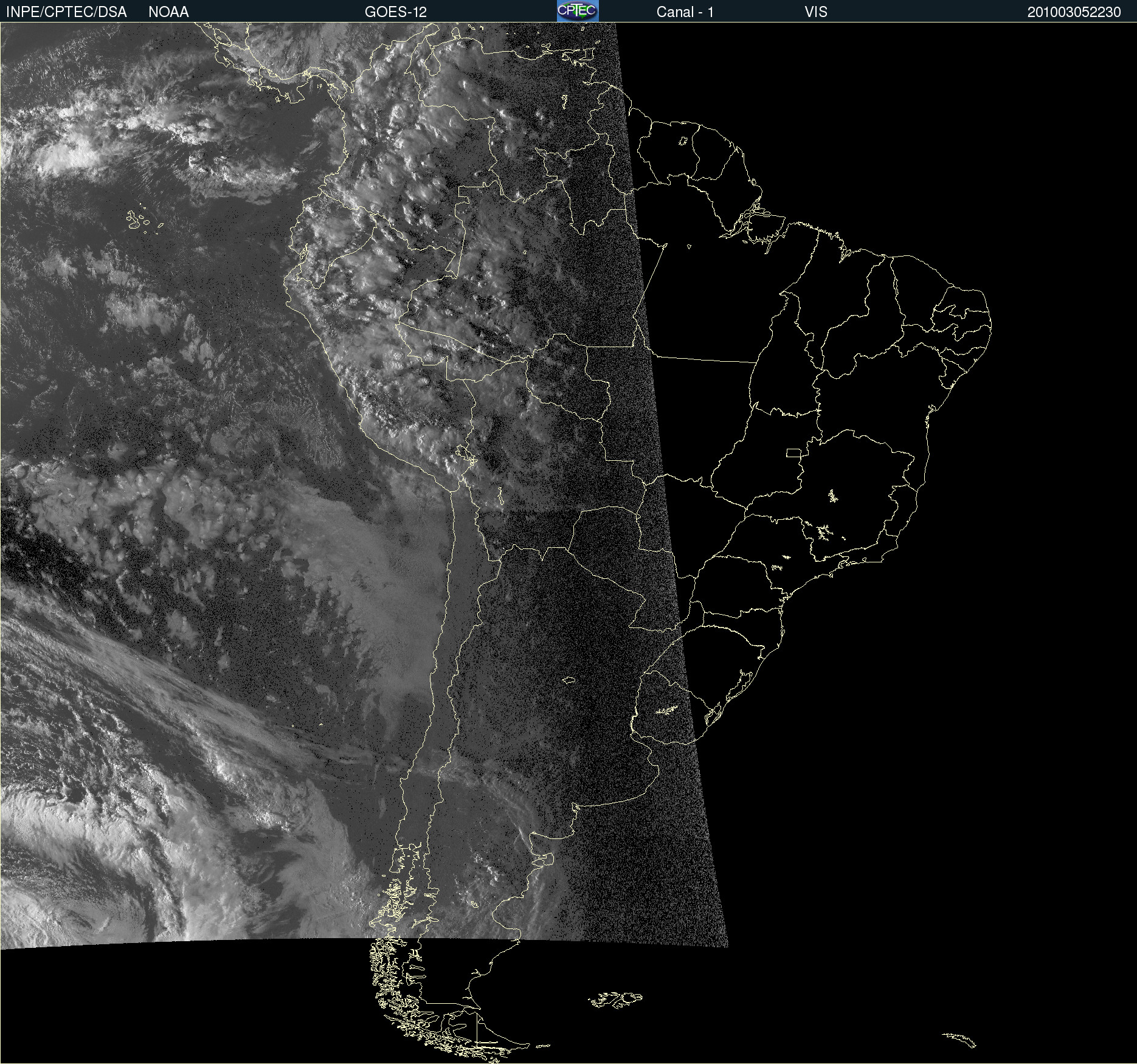
Task: Click the VIS channel label
Action: [x=816, y=12]
